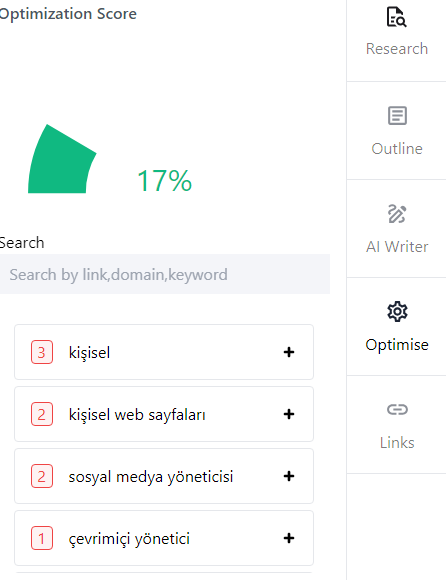Click the red count badge 3 for kişisel
The height and width of the screenshot is (580, 446).
click(x=42, y=352)
